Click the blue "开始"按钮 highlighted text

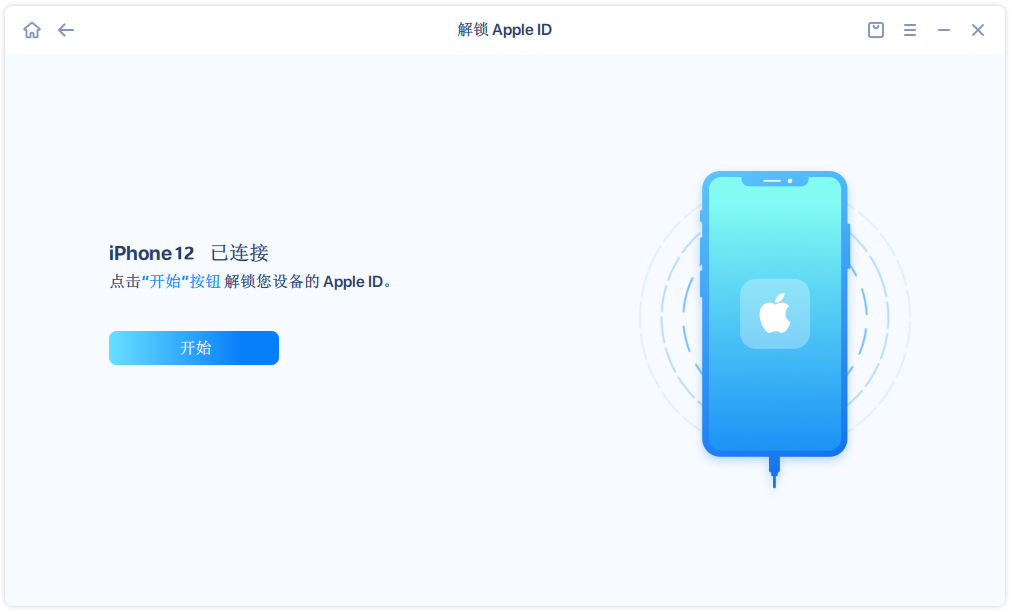tap(181, 281)
